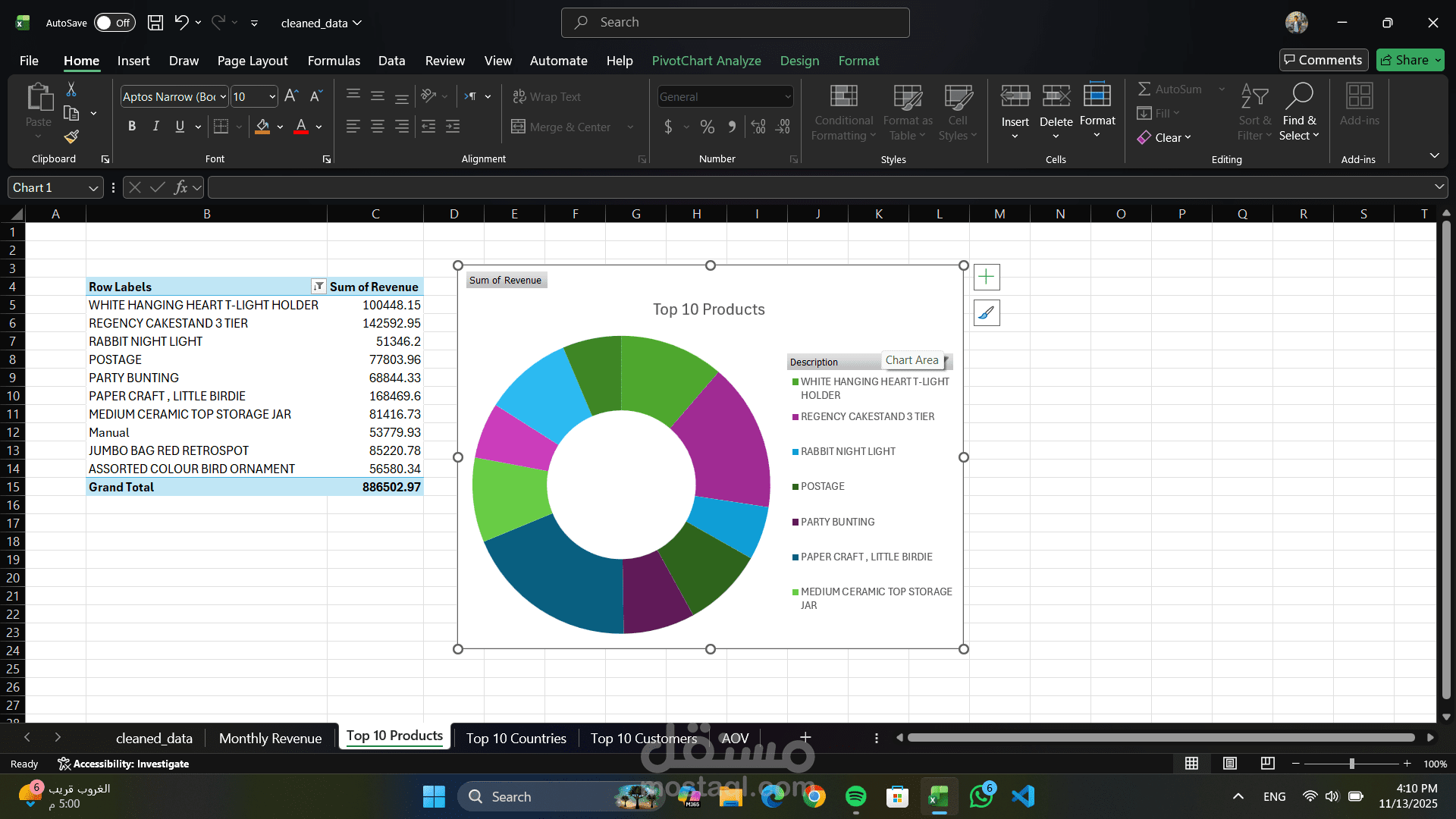Open the PivotChart Analyze ribbon tab
Viewport: 1456px width, 819px height.
pyautogui.click(x=706, y=61)
